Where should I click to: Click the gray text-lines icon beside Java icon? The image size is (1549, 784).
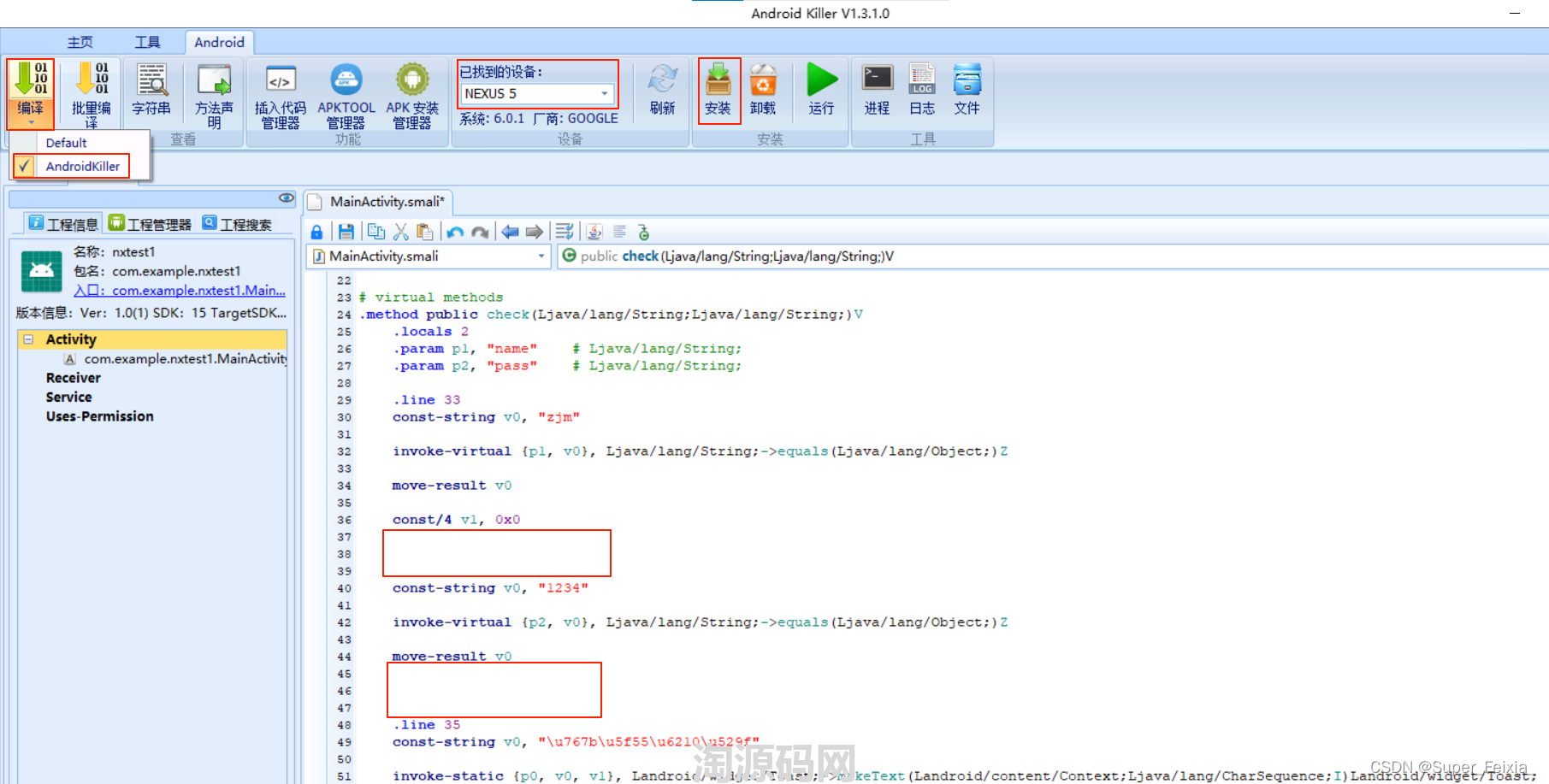(619, 232)
